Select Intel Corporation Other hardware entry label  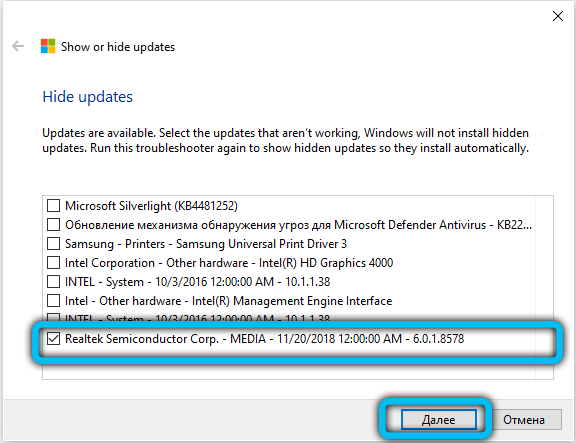[x=229, y=263]
